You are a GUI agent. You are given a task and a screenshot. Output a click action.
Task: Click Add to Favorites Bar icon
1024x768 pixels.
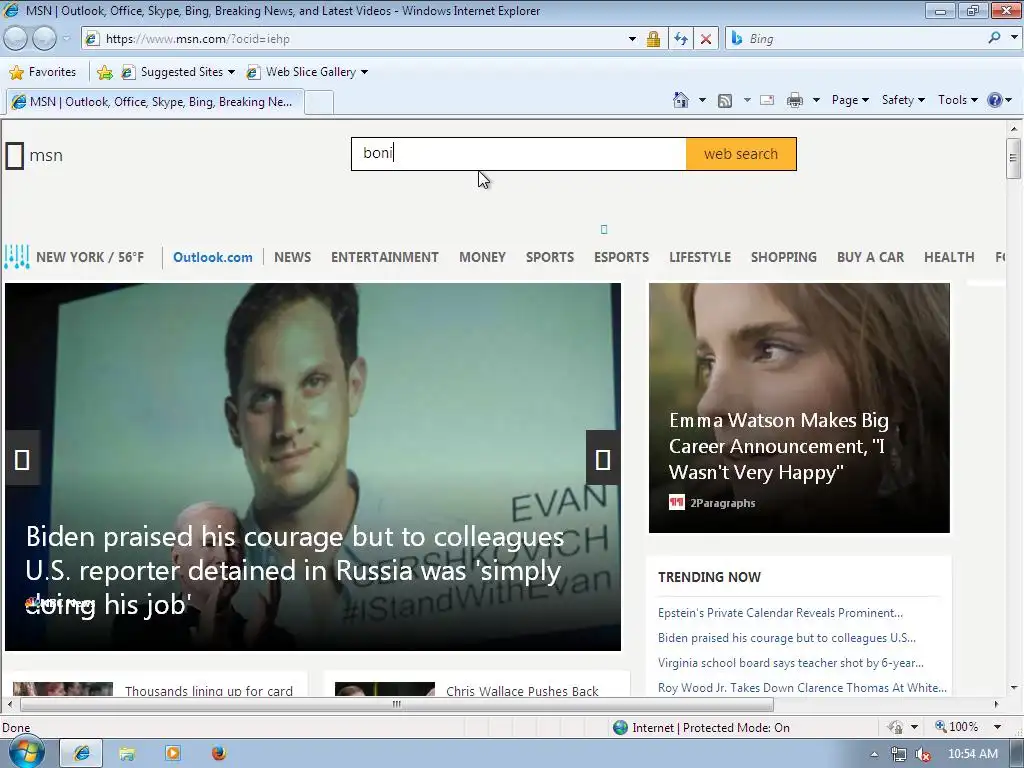(x=104, y=72)
